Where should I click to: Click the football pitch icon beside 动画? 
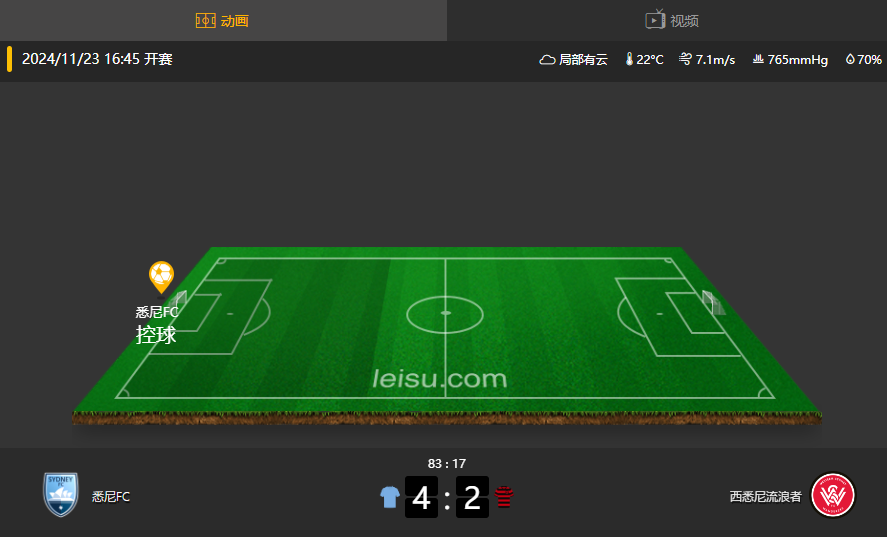pyautogui.click(x=205, y=21)
